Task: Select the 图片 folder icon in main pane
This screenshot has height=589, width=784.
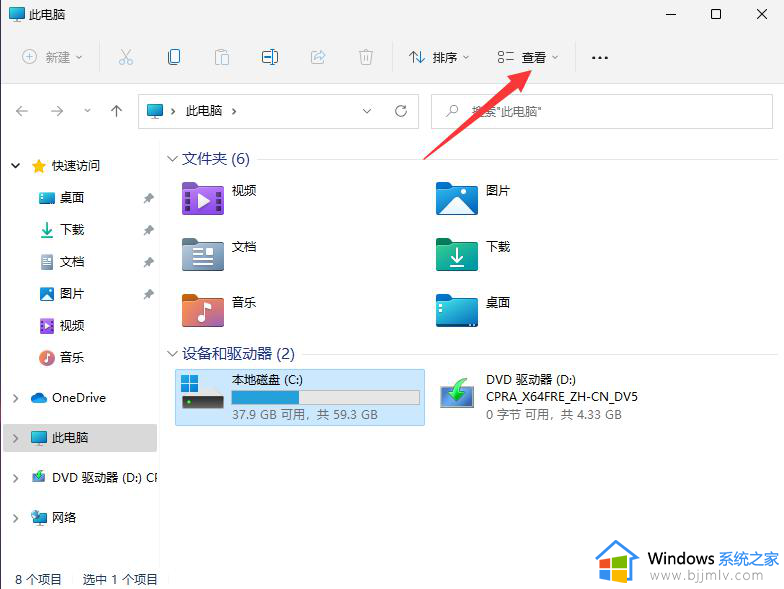Action: click(x=457, y=198)
